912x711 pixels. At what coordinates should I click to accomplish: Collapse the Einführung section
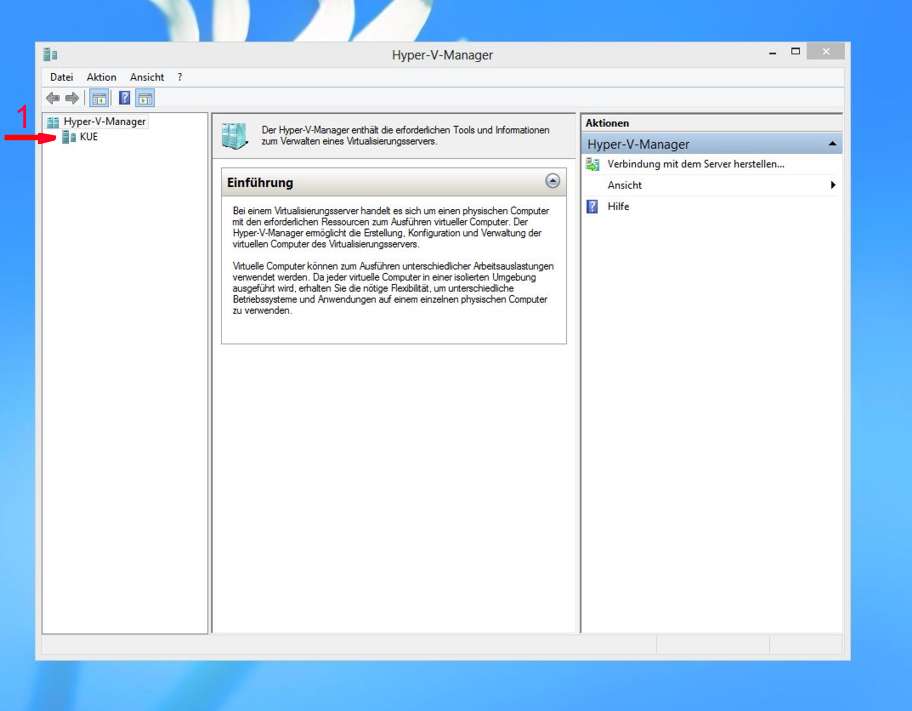(x=553, y=181)
